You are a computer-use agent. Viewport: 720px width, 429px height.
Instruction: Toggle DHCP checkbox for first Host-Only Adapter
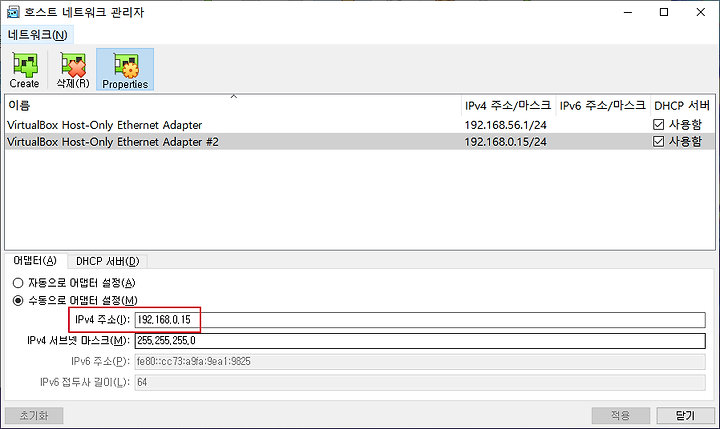pyautogui.click(x=658, y=124)
